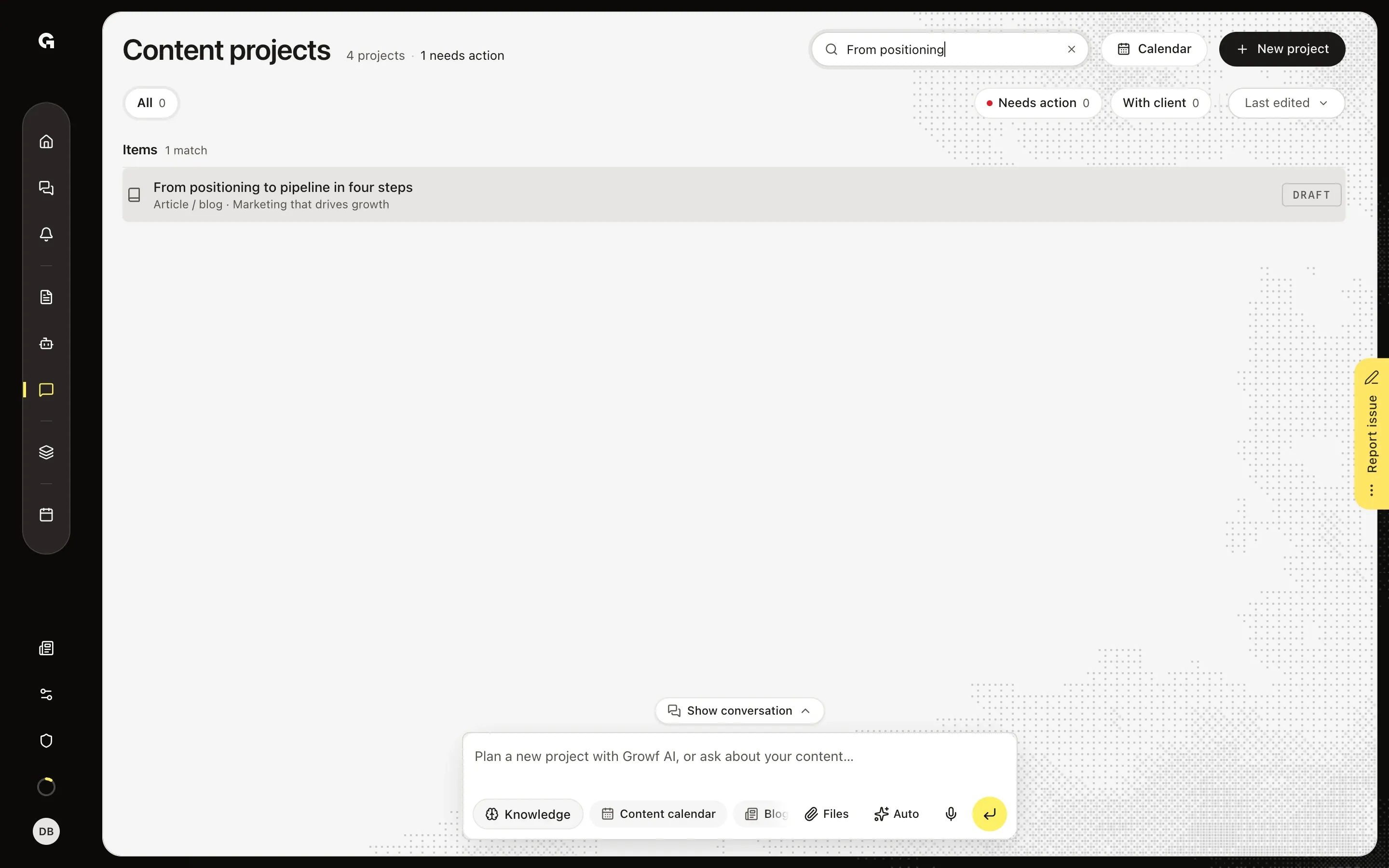Click the circular progress ring icon

tap(46, 787)
